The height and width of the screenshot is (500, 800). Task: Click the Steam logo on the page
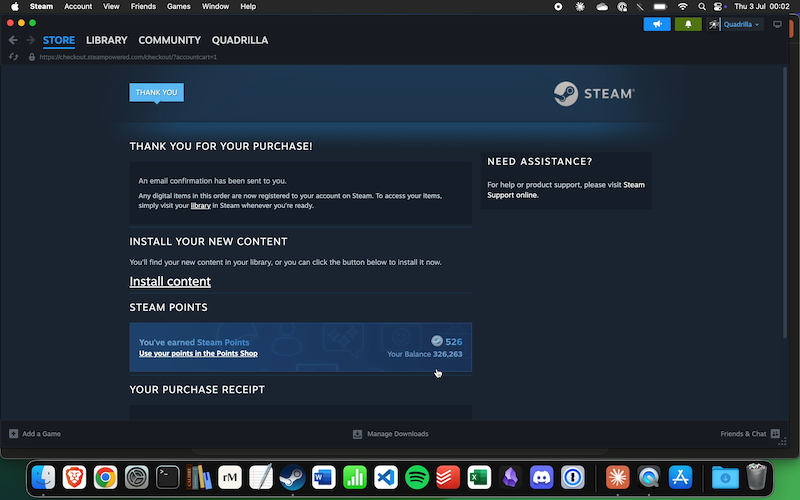point(594,94)
